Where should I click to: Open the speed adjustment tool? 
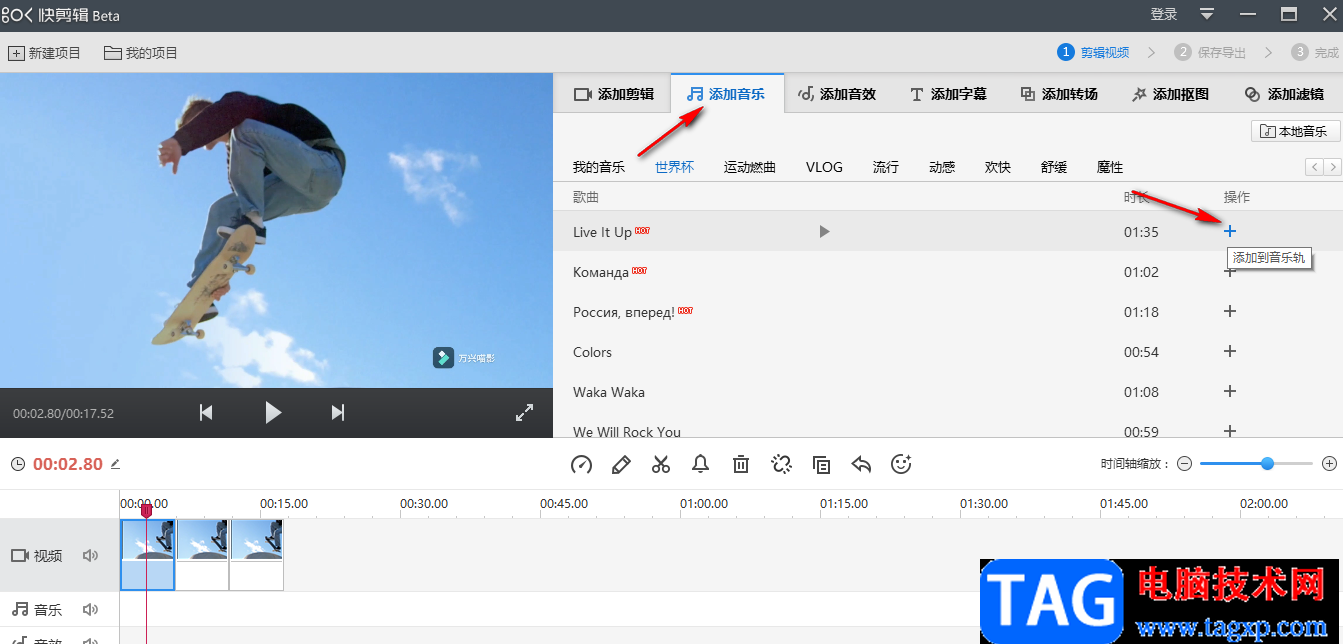click(x=582, y=464)
